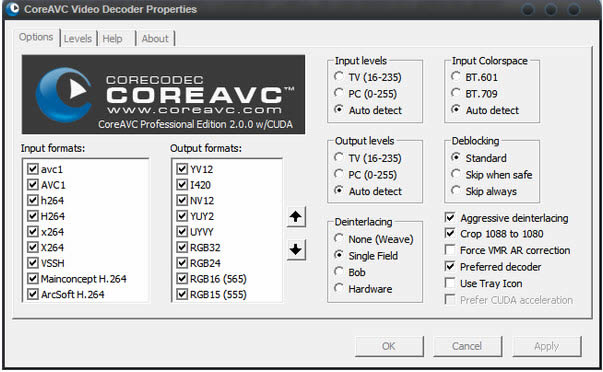This screenshot has width=603, height=372.
Task: Click the CoreAVC logo banner
Action: pyautogui.click(x=163, y=94)
